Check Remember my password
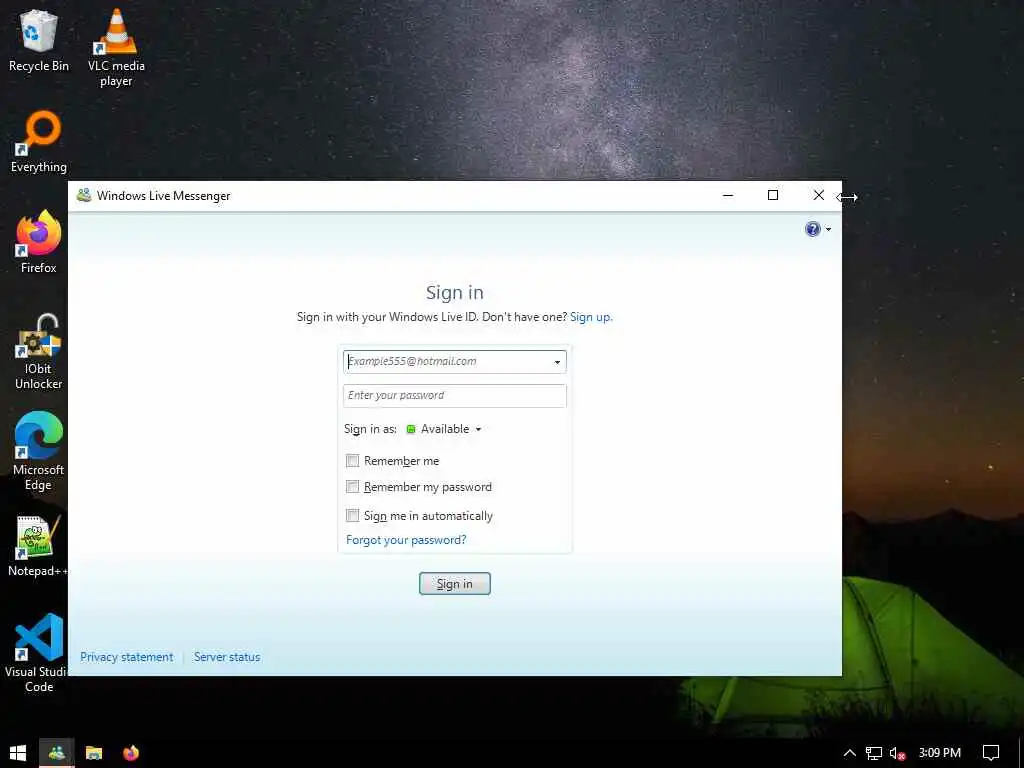 353,487
